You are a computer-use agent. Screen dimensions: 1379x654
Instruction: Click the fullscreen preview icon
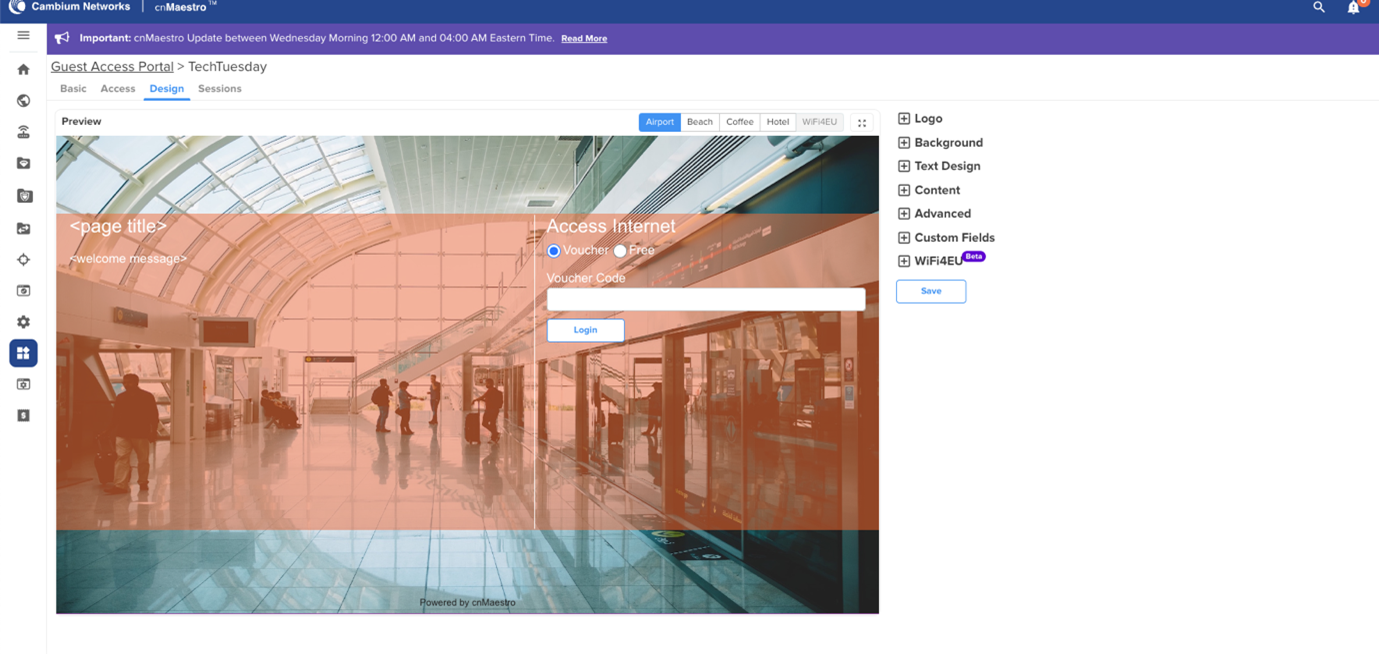[861, 123]
